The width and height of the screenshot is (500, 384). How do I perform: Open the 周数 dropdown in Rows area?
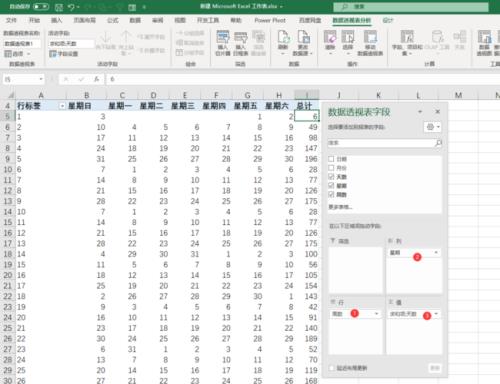click(377, 314)
